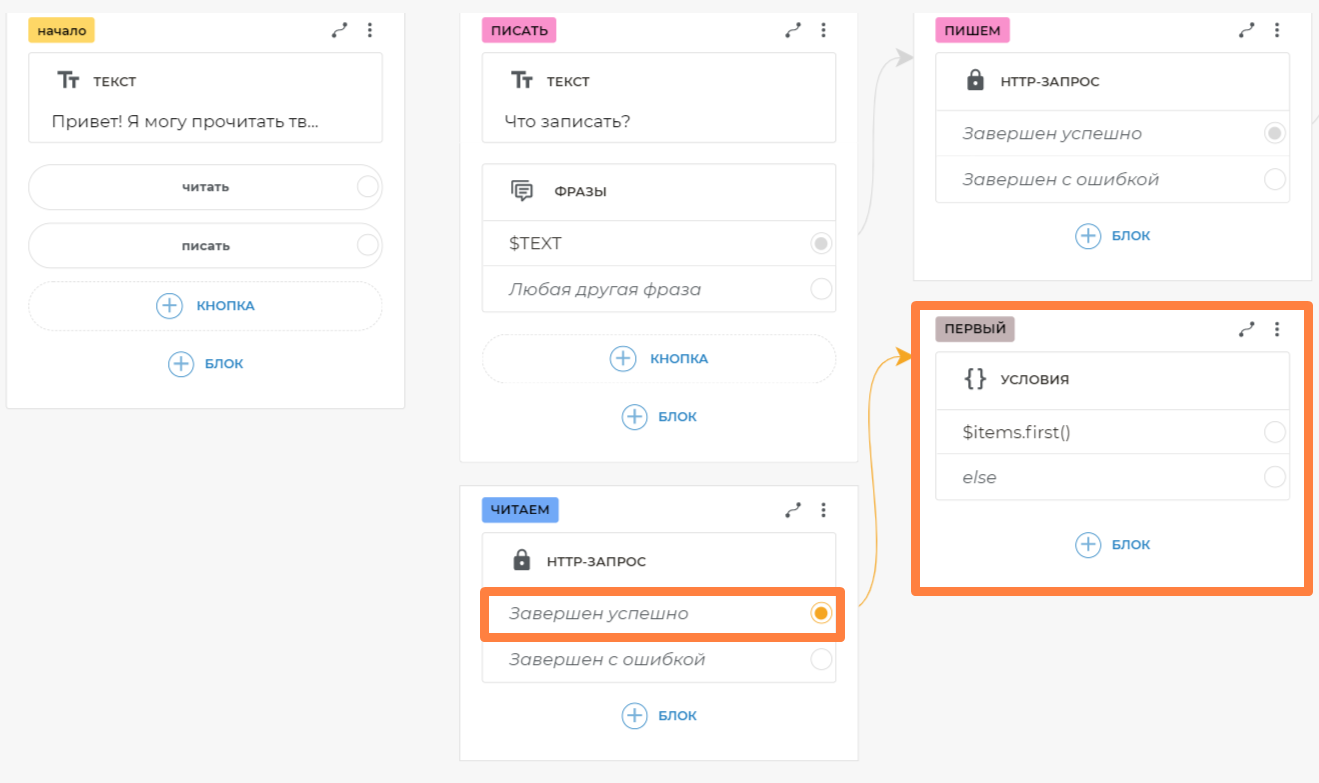Select the connector circle of the читать button
This screenshot has width=1319, height=783.
click(367, 187)
